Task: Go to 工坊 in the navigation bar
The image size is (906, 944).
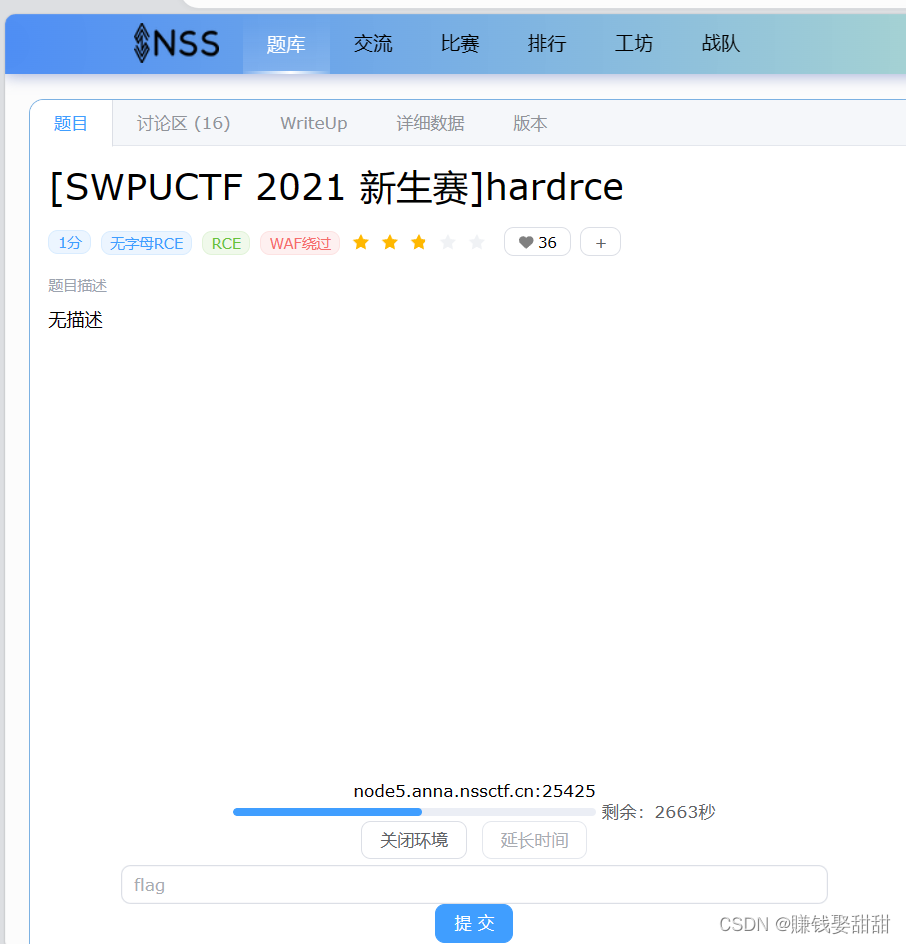Action: (633, 43)
